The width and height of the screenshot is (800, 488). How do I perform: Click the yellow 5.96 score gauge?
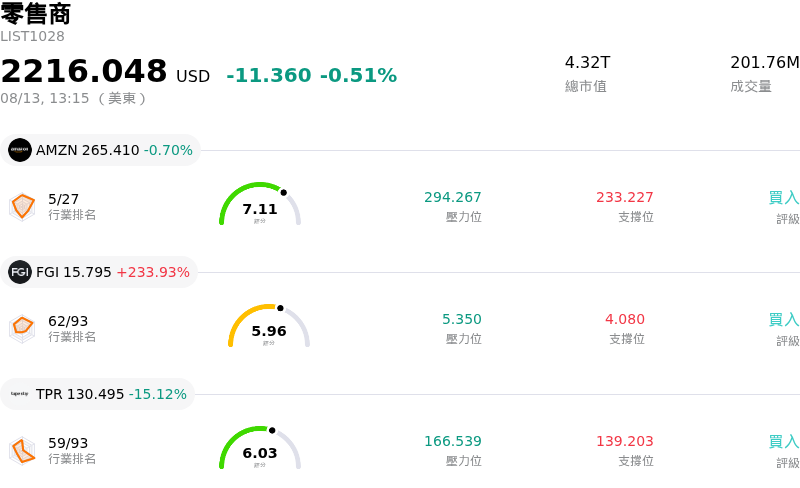click(x=269, y=326)
